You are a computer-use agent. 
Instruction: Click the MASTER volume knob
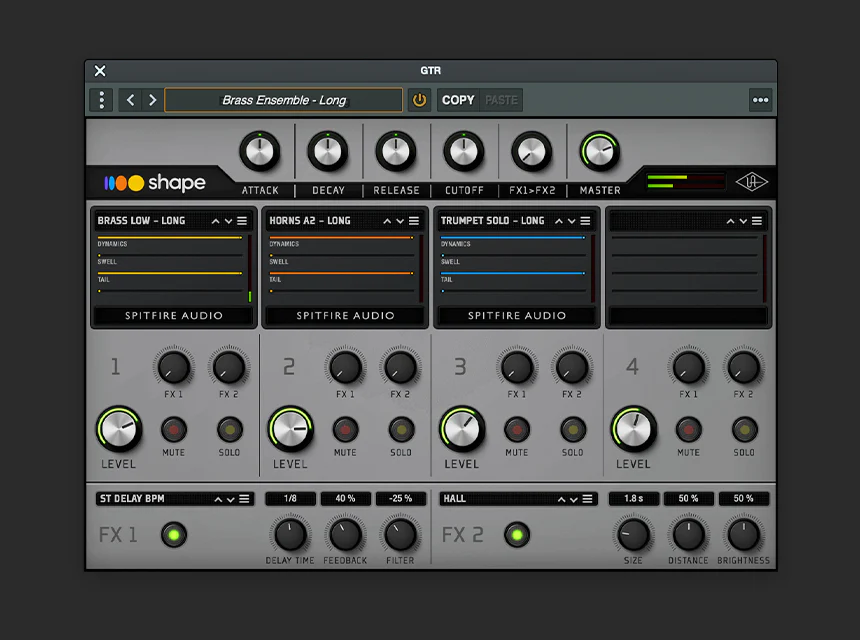(599, 151)
